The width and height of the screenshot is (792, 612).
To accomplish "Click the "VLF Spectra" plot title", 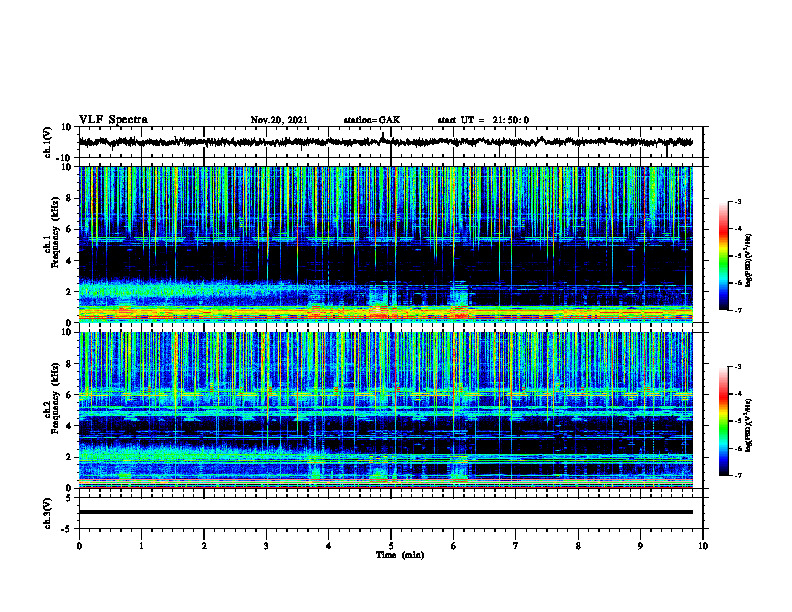I will 113,120.
